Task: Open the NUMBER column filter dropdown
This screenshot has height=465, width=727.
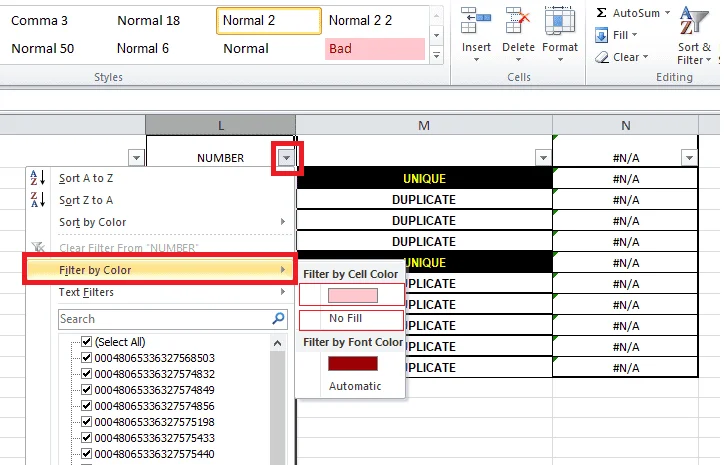Action: [287, 158]
